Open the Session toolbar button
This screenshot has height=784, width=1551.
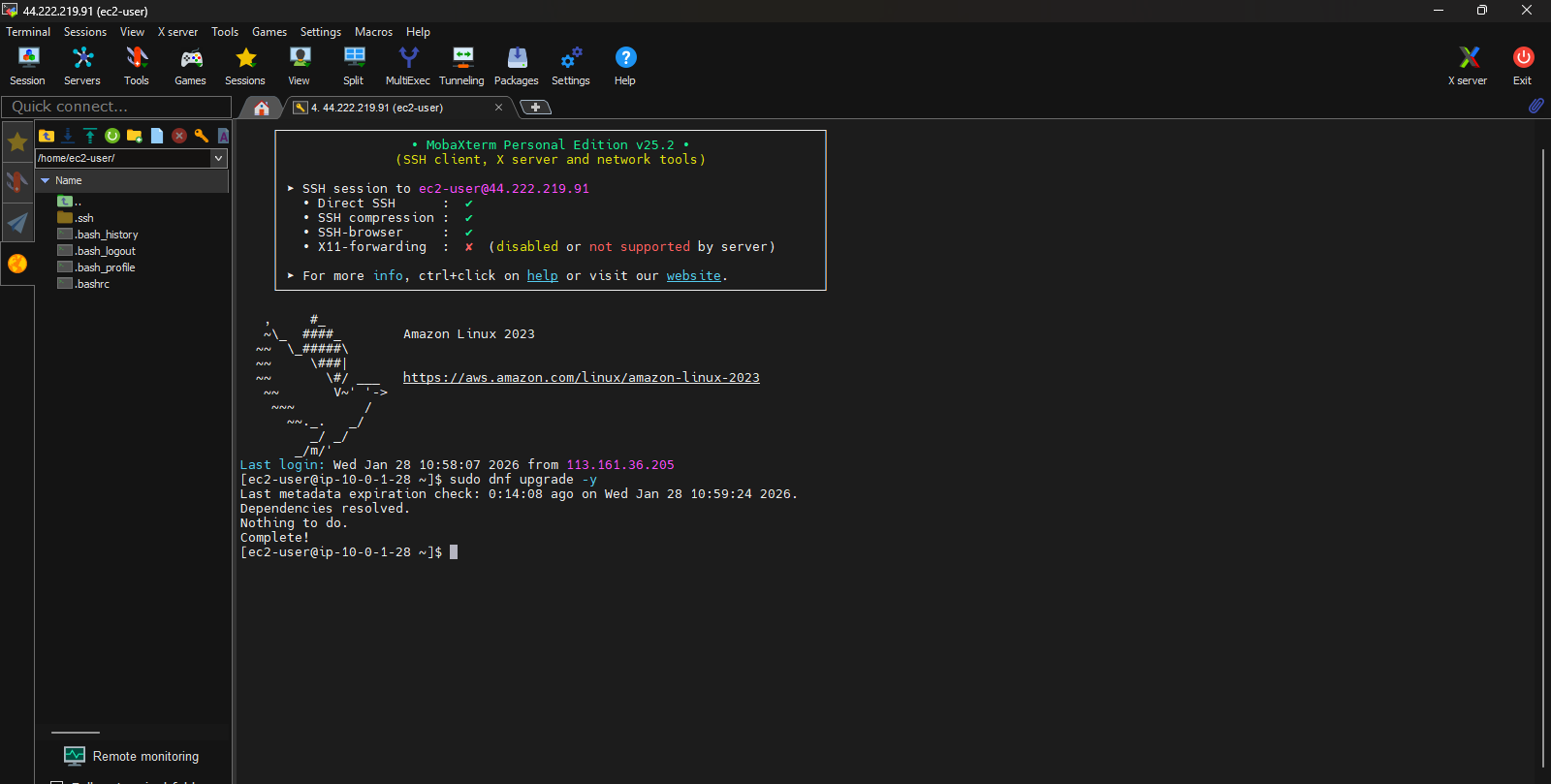(27, 66)
